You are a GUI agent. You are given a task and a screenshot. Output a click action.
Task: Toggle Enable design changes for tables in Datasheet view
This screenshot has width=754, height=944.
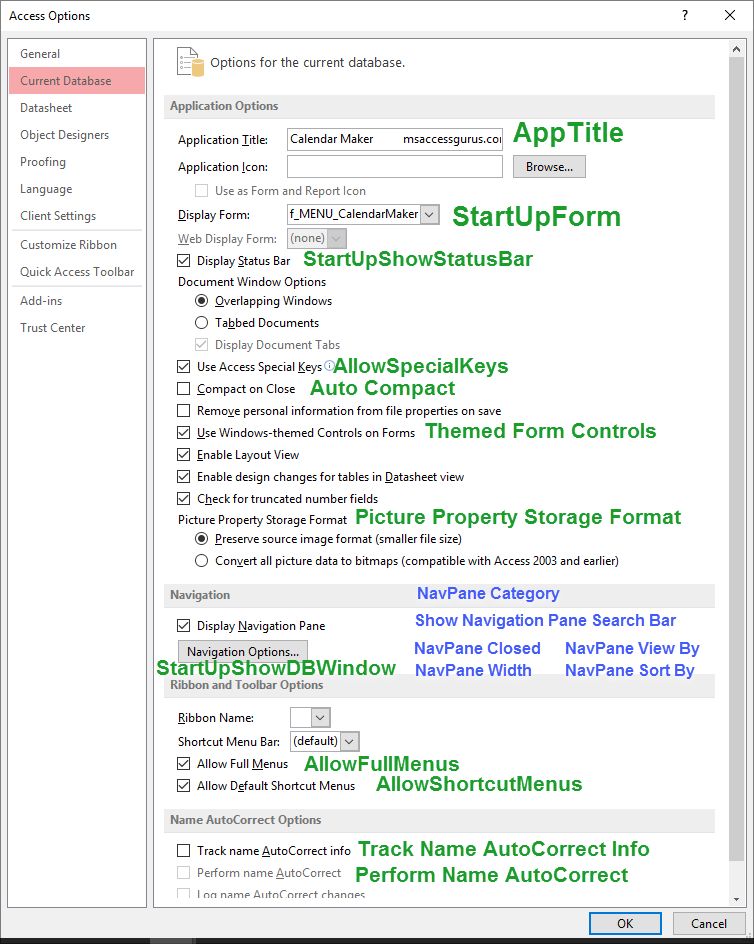(184, 477)
